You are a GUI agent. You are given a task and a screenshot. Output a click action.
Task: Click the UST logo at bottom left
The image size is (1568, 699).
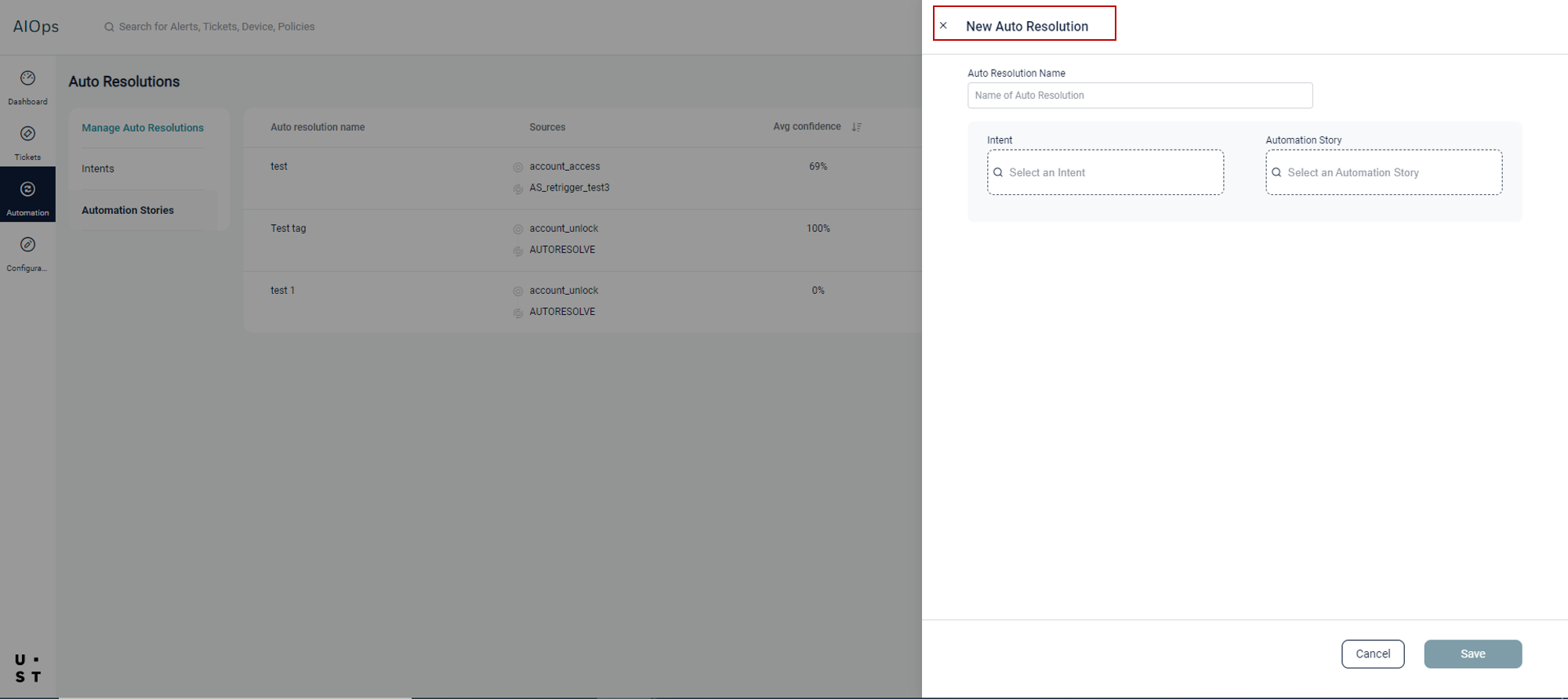[27, 668]
